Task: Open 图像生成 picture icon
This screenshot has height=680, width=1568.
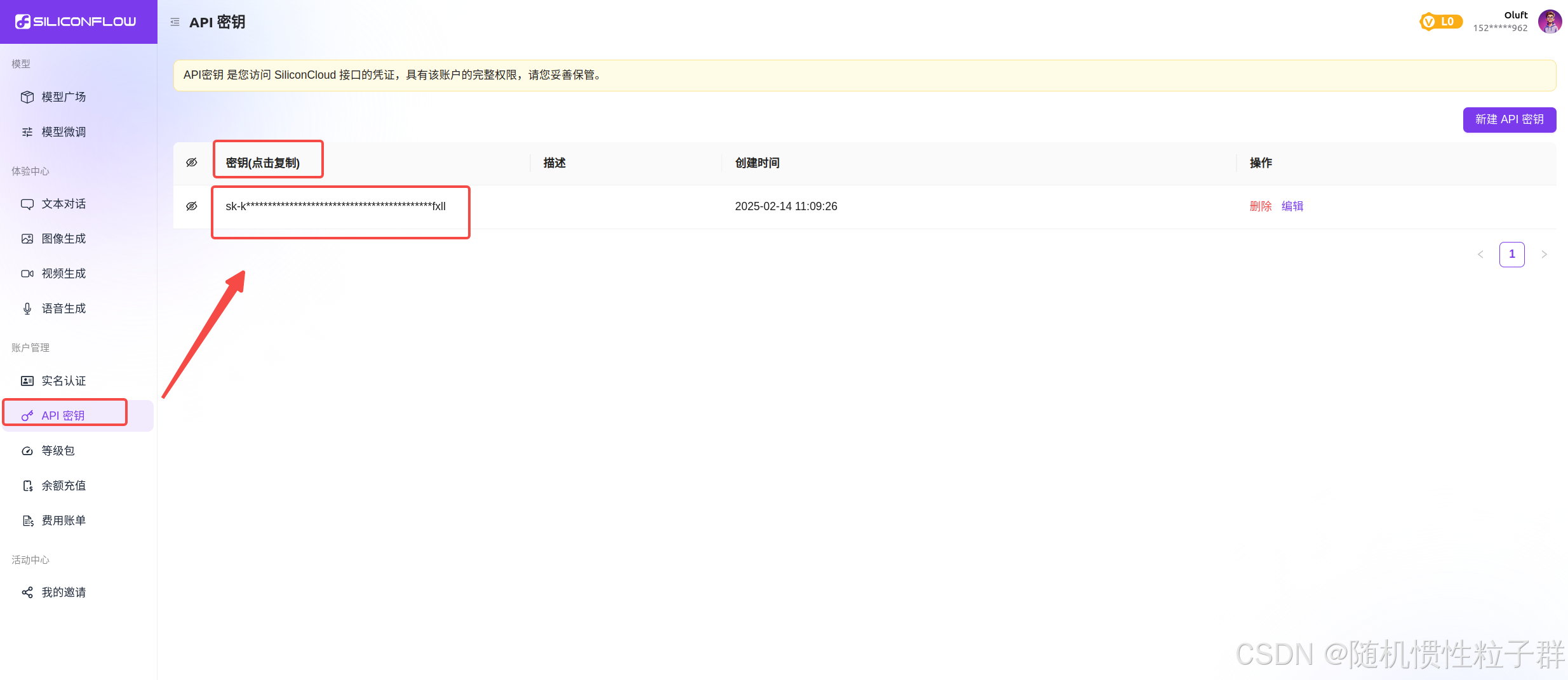Action: pyautogui.click(x=27, y=239)
